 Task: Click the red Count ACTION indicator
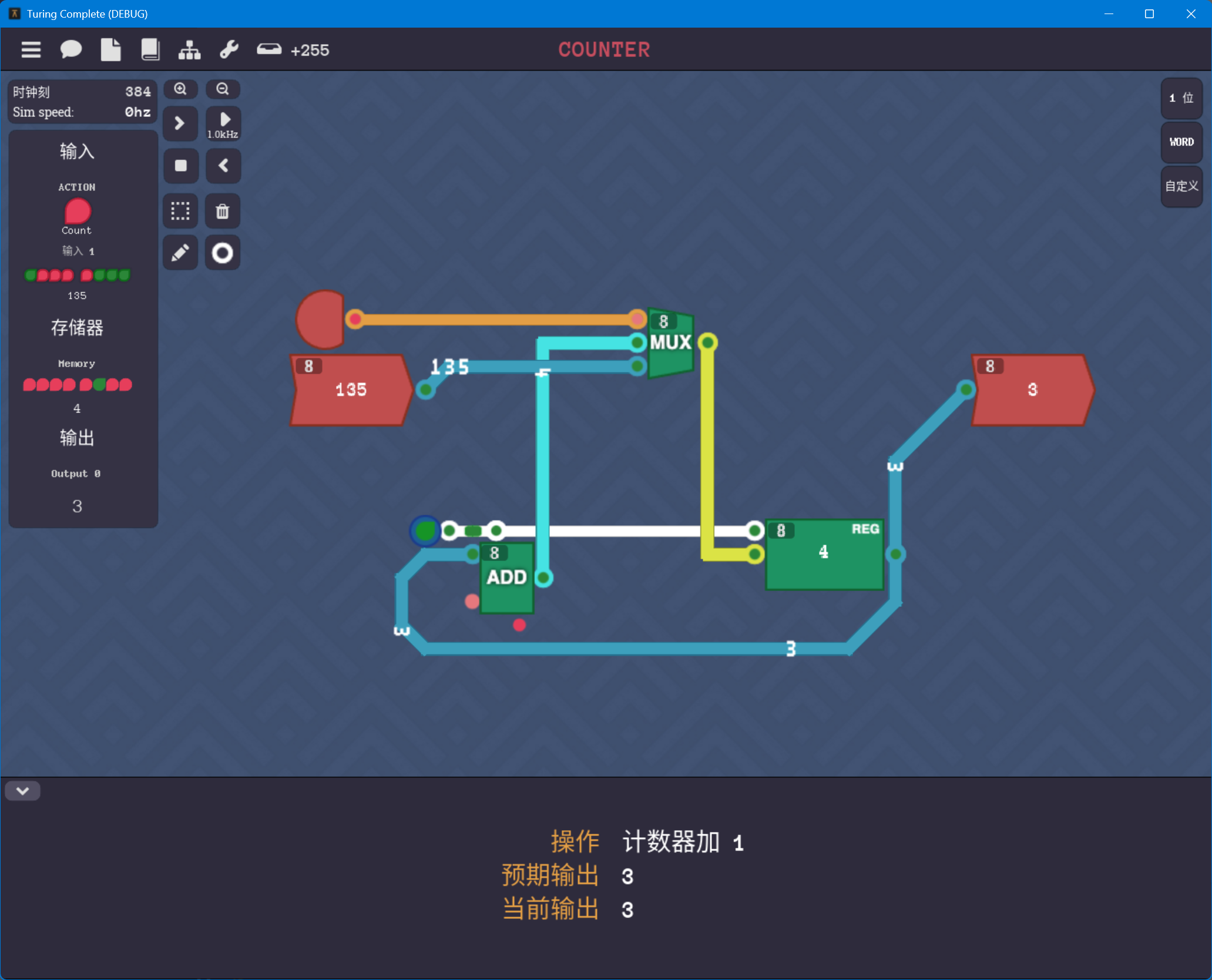coord(78,211)
